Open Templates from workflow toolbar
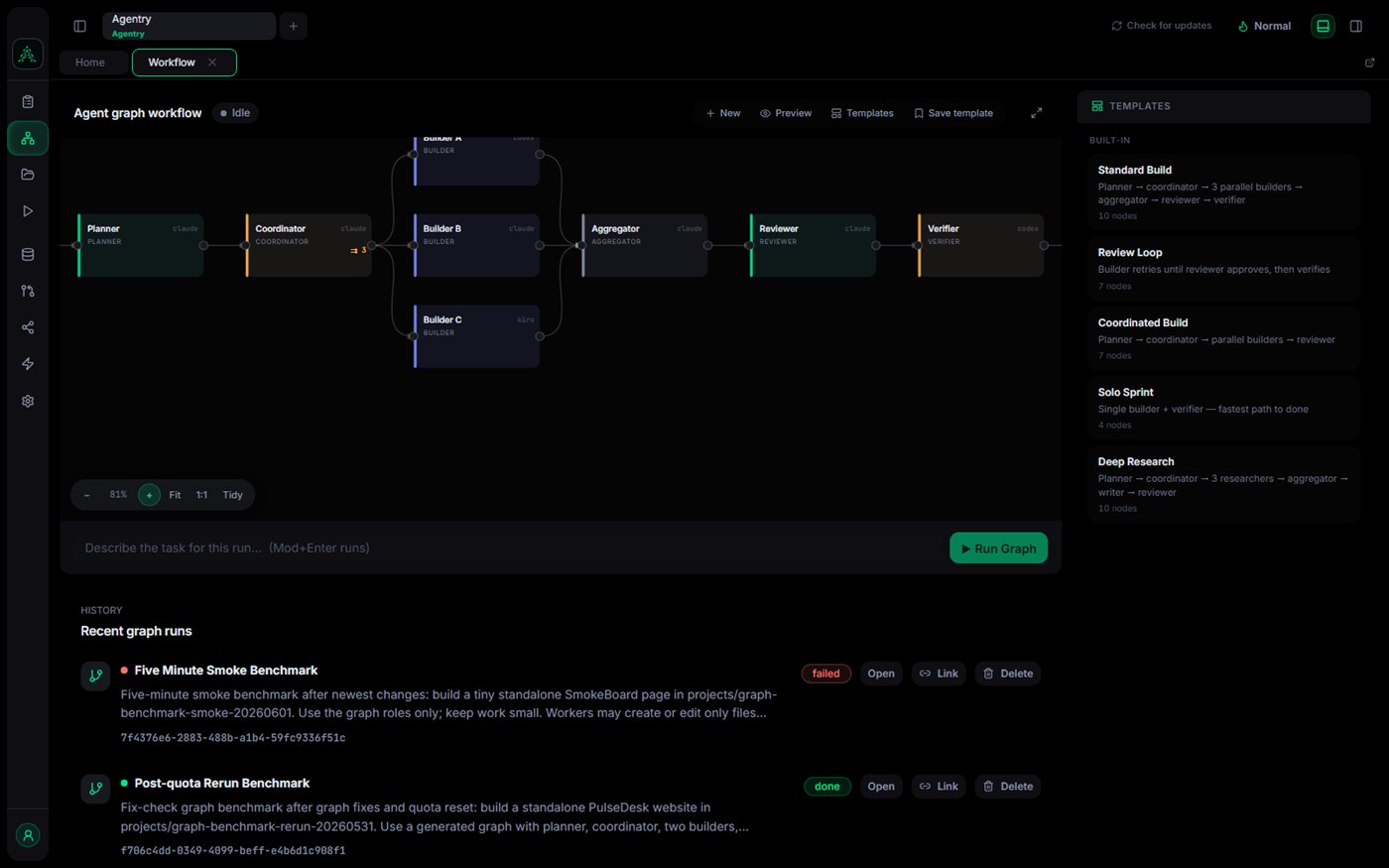Viewport: 1389px width, 868px height. coord(862,113)
